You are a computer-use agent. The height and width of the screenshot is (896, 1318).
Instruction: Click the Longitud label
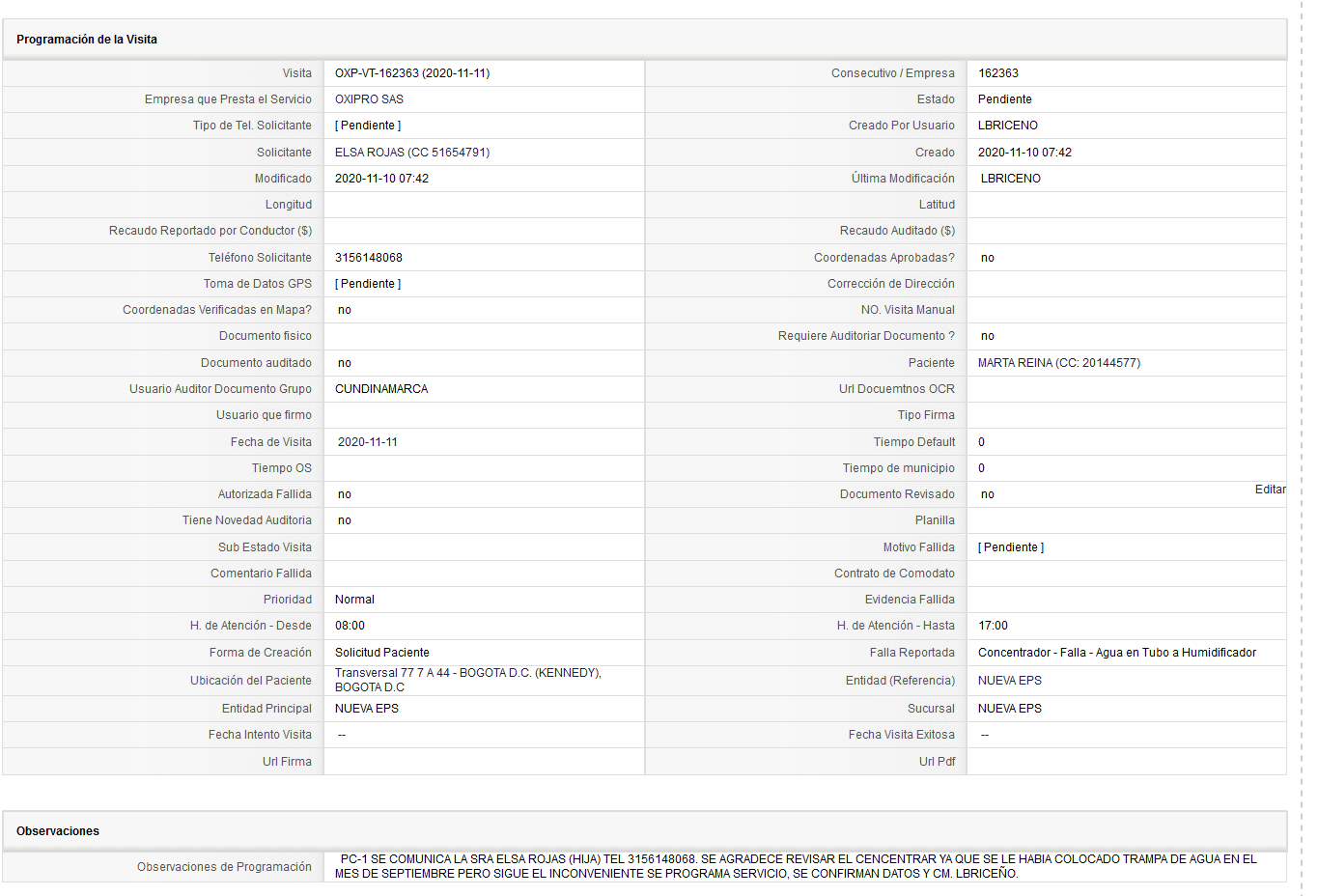click(x=289, y=205)
